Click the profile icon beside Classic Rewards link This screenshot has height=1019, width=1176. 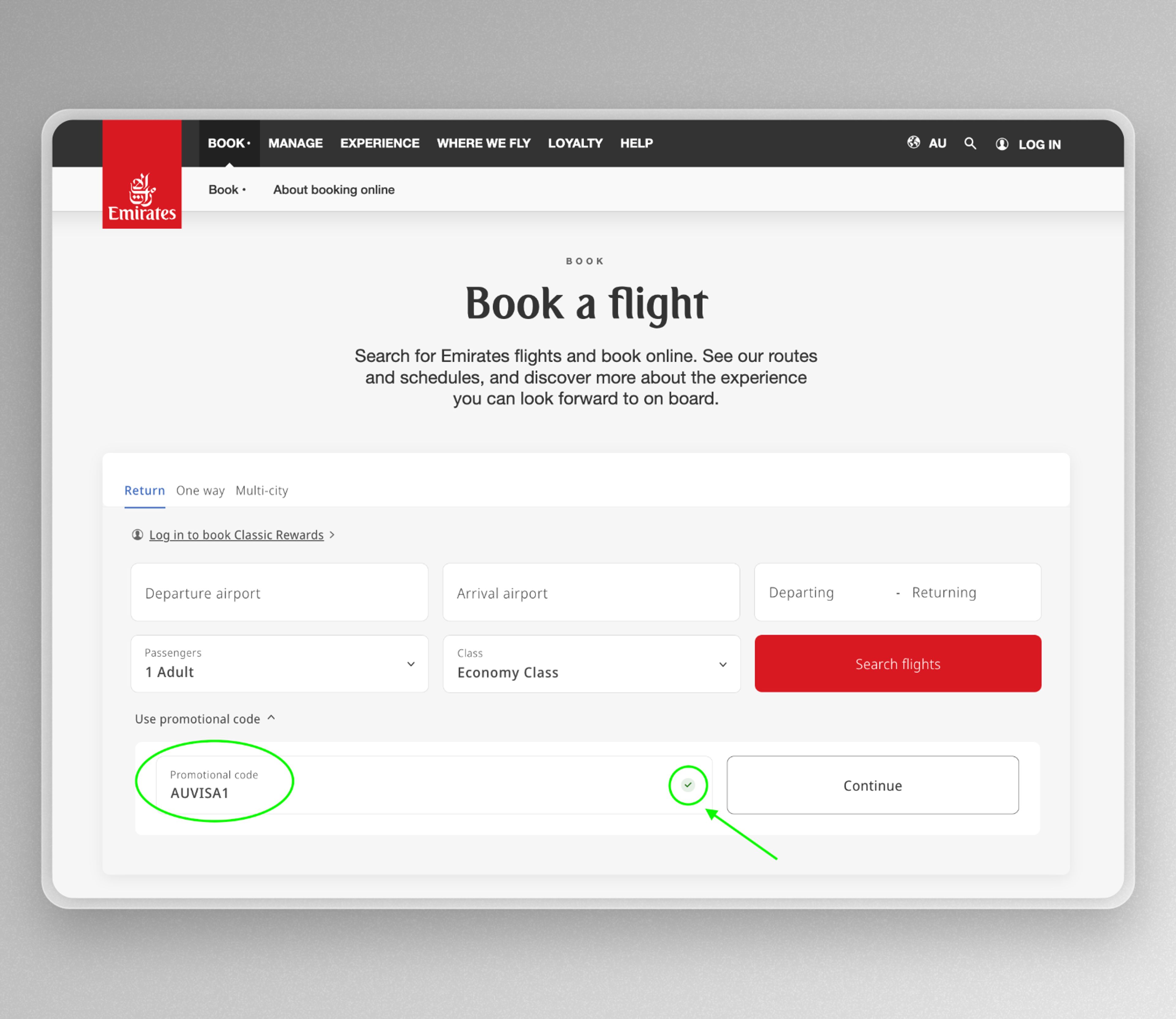[x=137, y=534]
